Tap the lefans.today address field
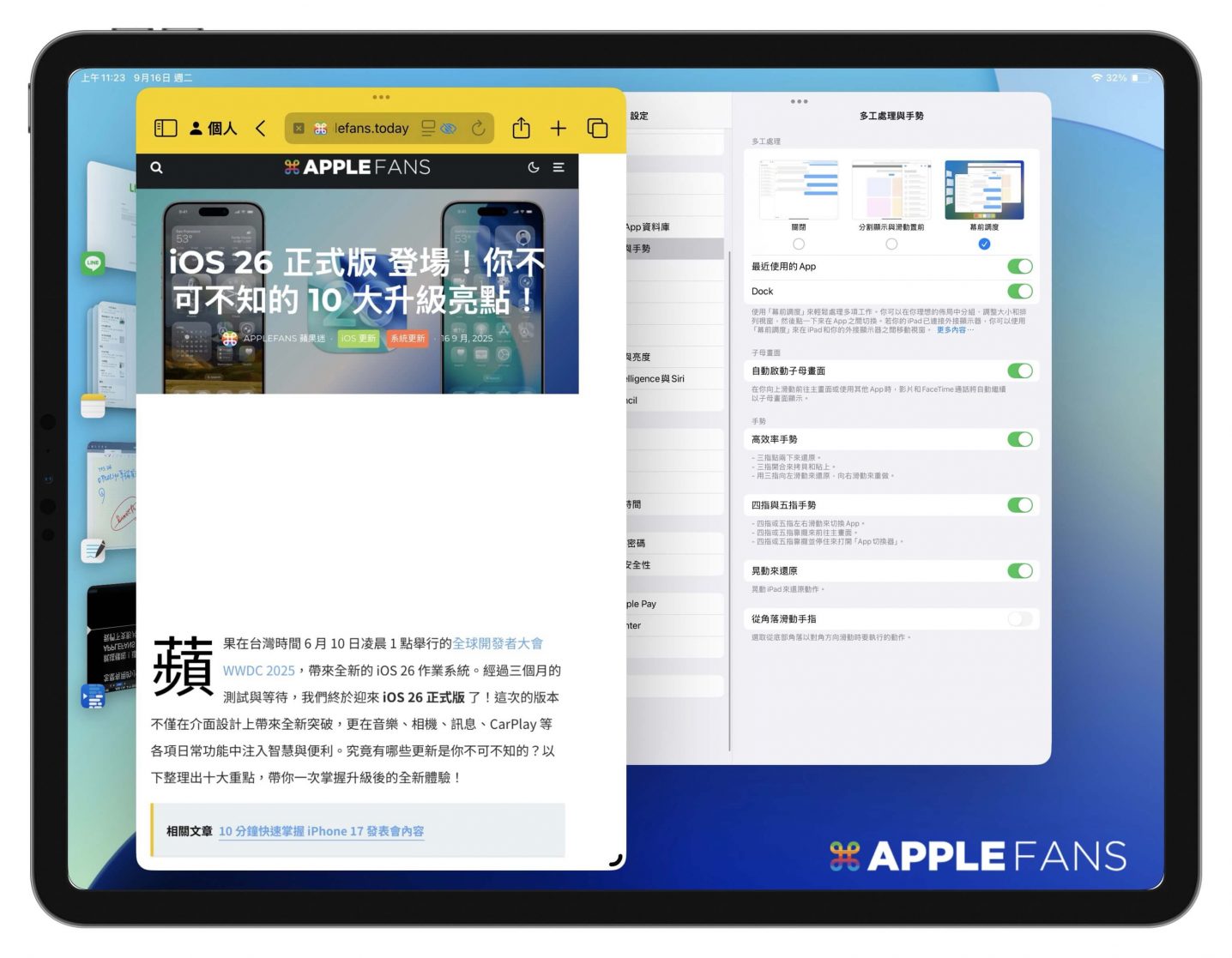1232x958 pixels. tap(371, 129)
